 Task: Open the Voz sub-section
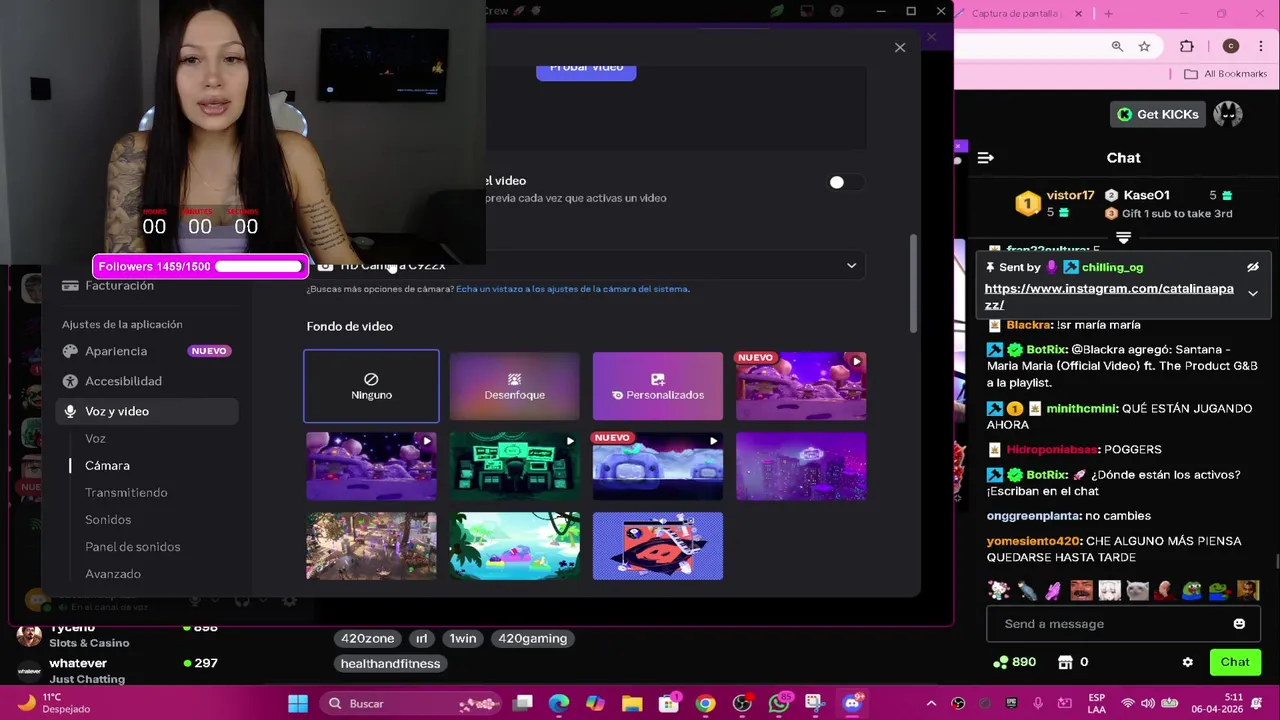pos(95,439)
